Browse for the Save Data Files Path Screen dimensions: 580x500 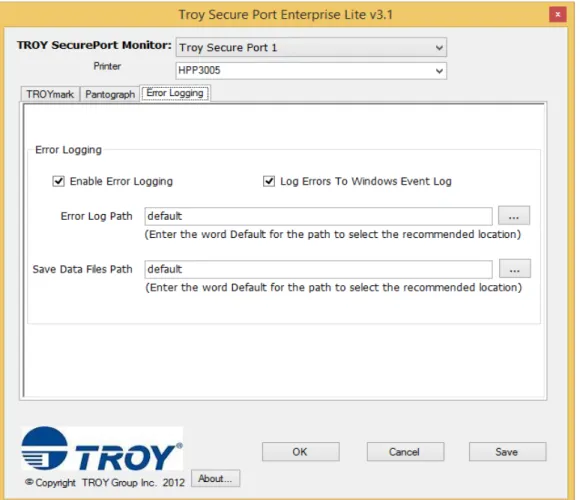(x=515, y=269)
